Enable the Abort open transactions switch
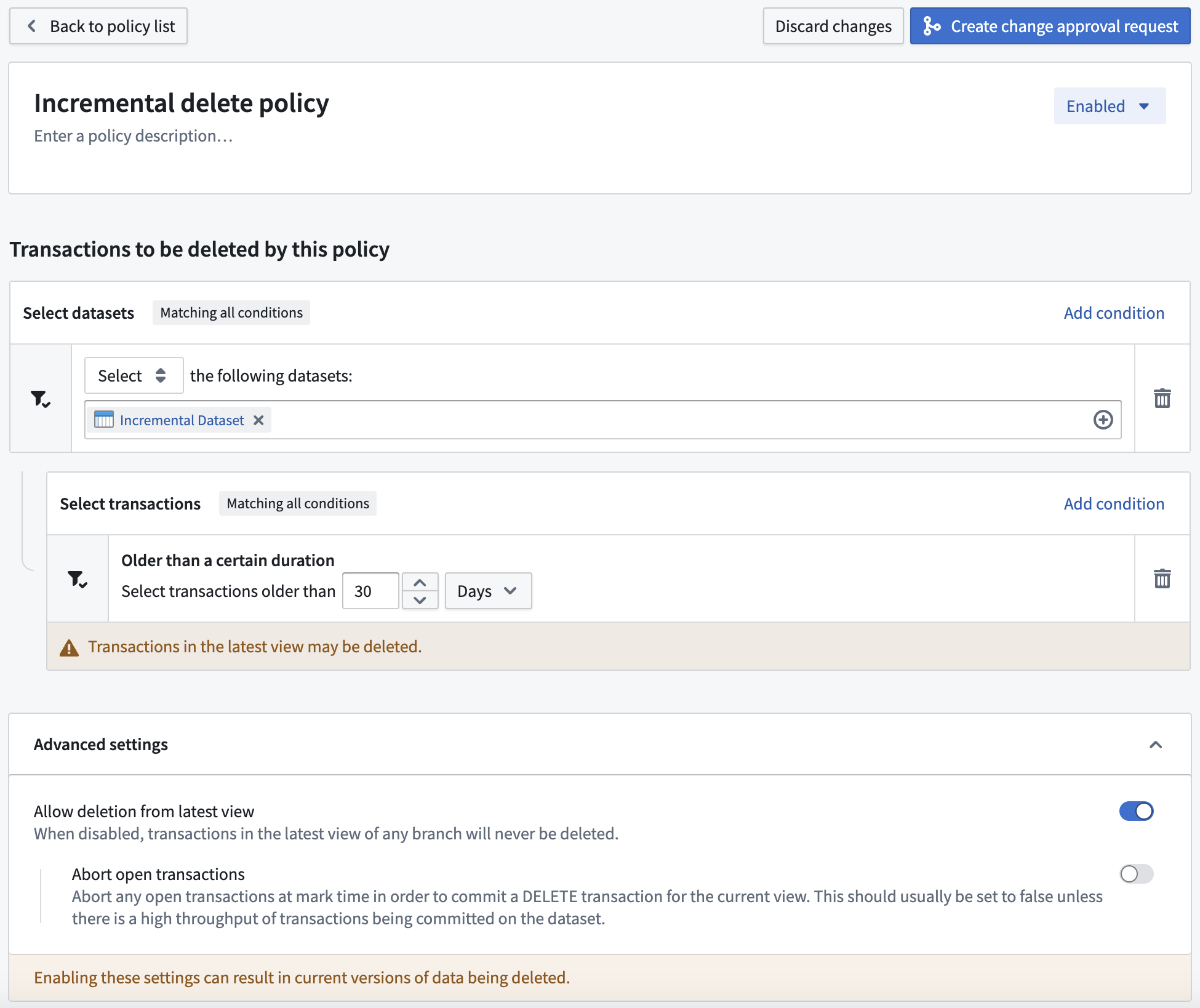This screenshot has width=1200, height=1008. 1136,874
